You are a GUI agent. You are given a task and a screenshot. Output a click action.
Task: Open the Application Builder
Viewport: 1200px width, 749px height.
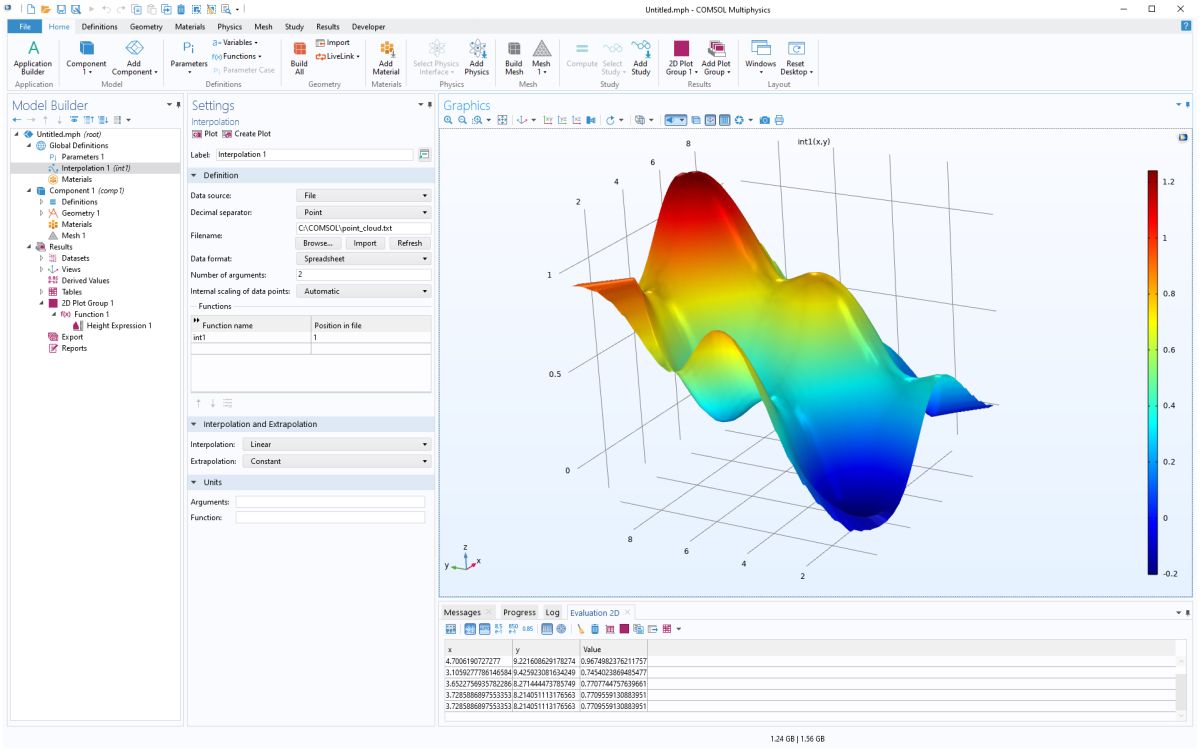click(x=33, y=57)
